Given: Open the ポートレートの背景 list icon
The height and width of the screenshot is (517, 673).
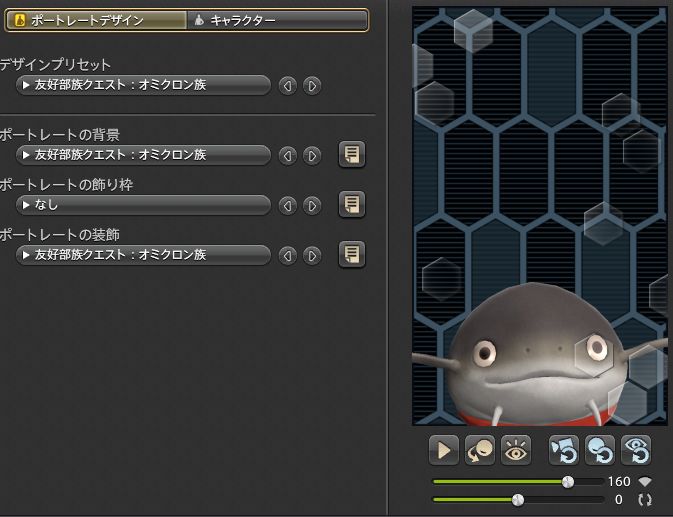Looking at the screenshot, I should click(352, 154).
